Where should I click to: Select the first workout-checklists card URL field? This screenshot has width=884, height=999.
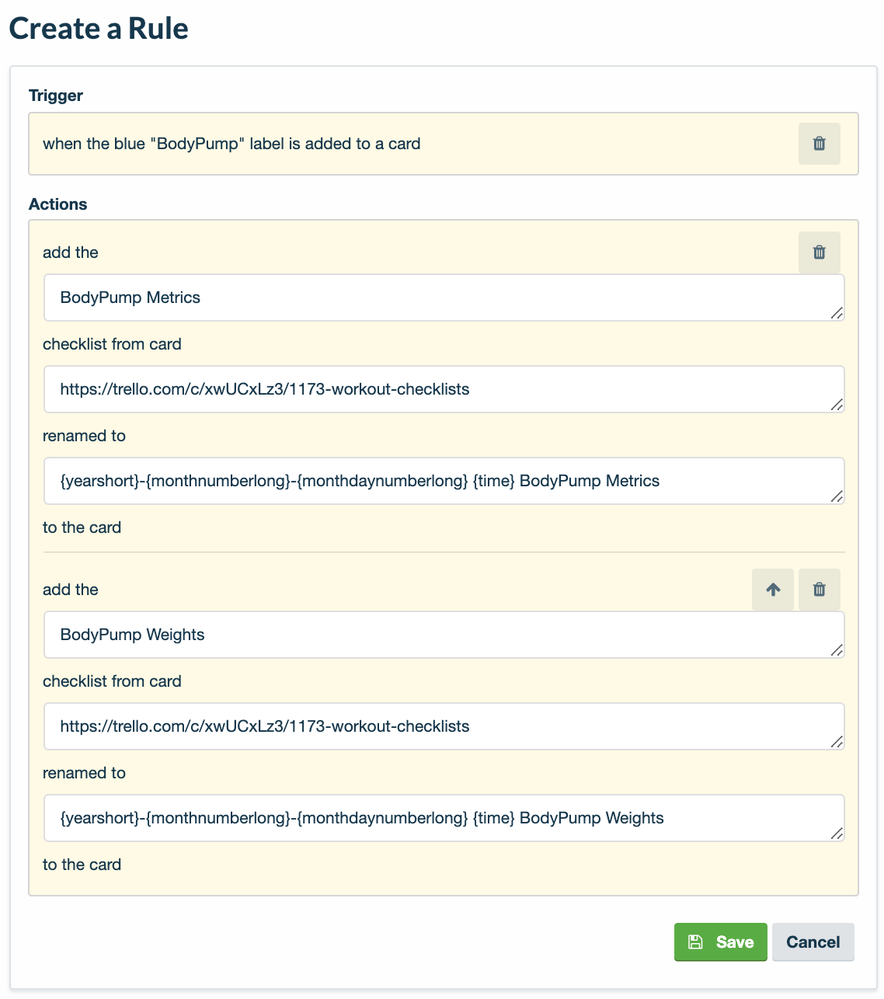440,389
